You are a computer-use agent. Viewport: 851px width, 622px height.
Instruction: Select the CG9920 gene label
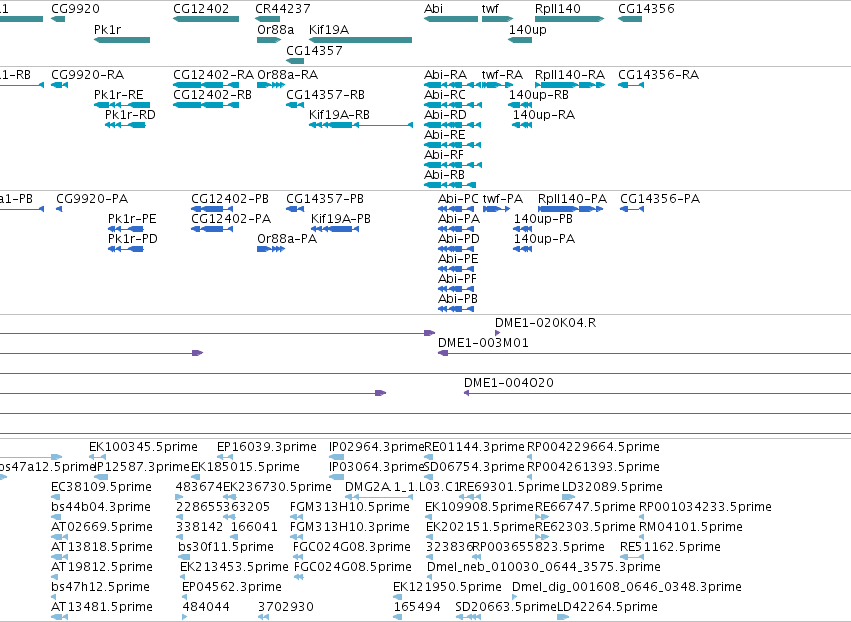(75, 9)
